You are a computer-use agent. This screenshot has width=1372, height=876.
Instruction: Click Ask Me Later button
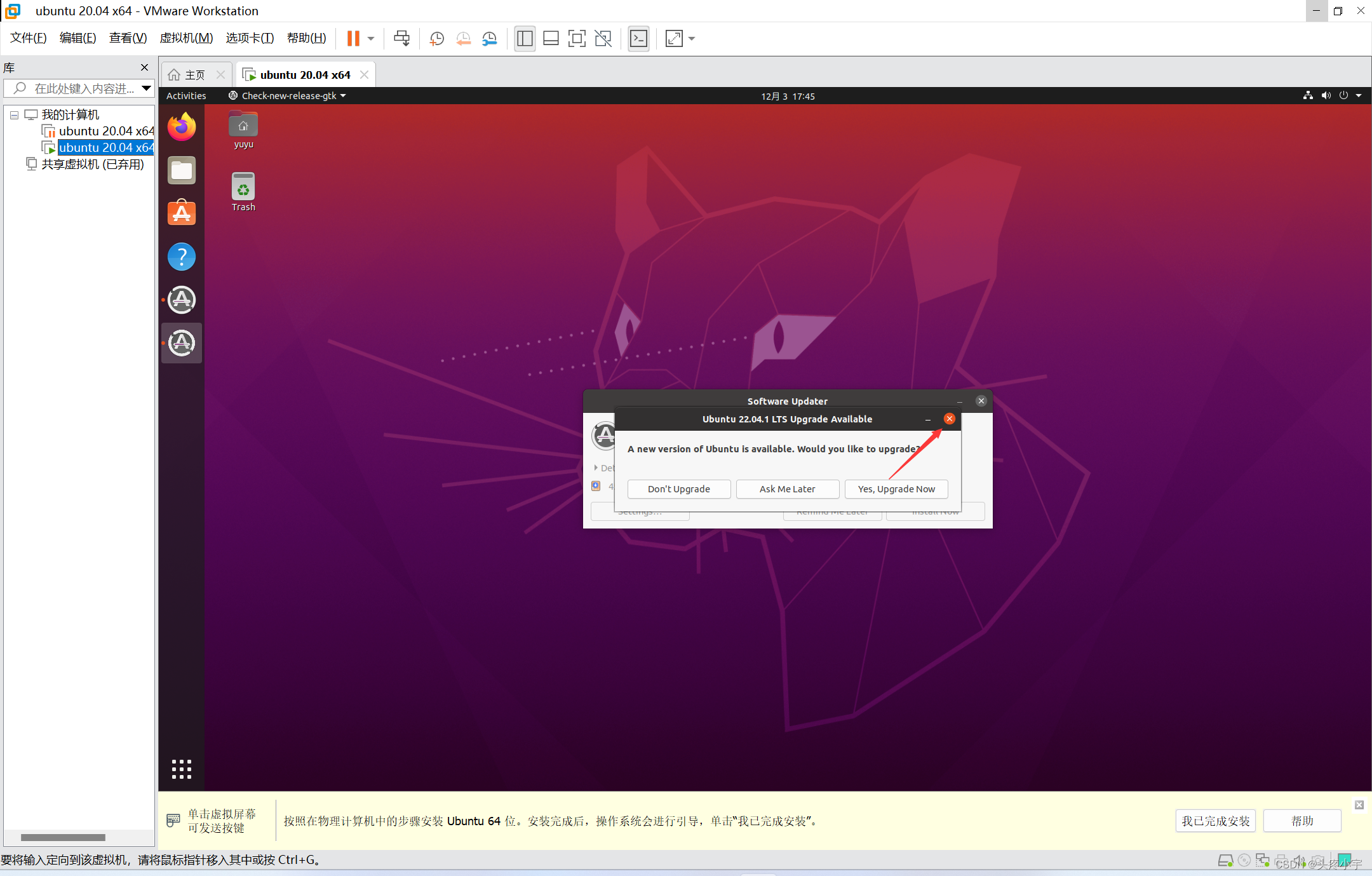788,489
